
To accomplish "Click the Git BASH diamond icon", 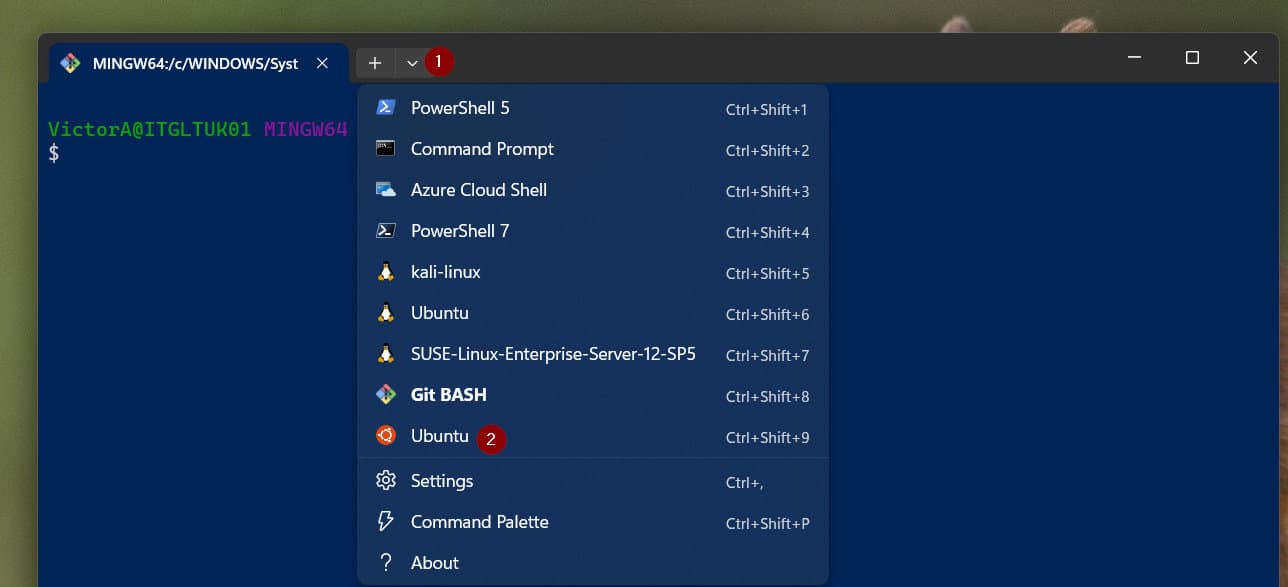I will pos(385,394).
